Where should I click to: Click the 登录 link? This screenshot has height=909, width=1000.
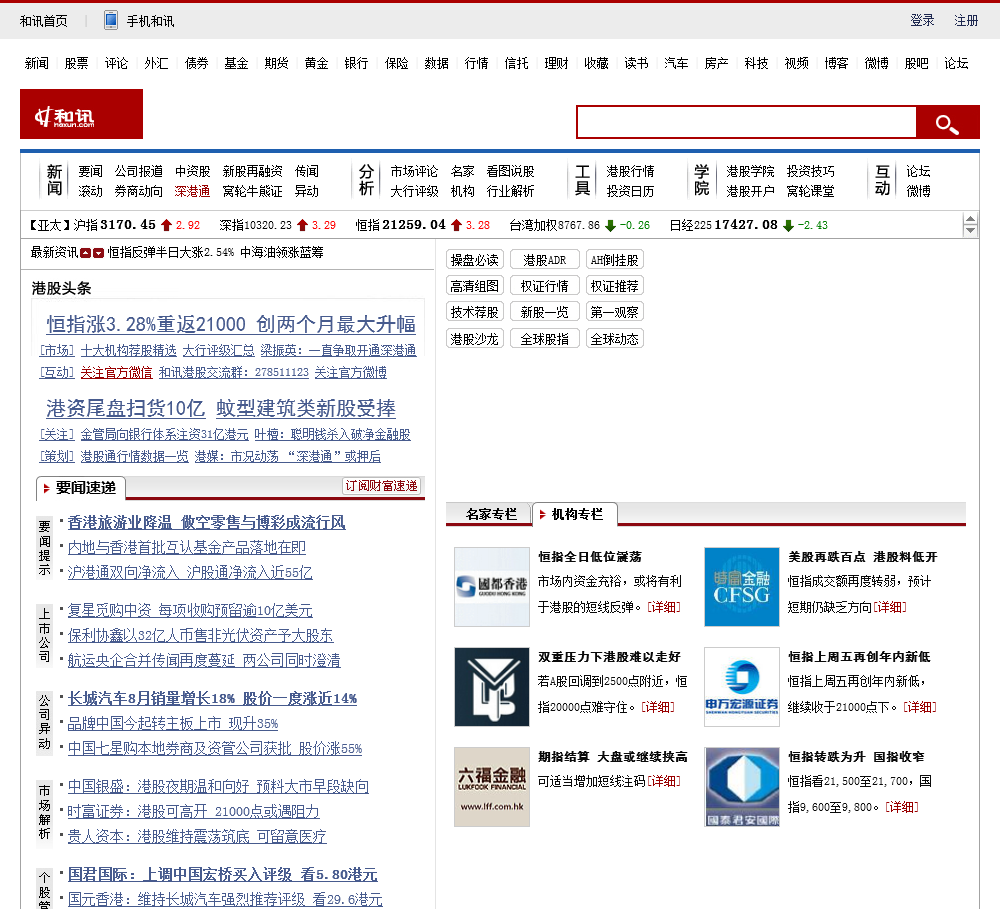tap(922, 20)
